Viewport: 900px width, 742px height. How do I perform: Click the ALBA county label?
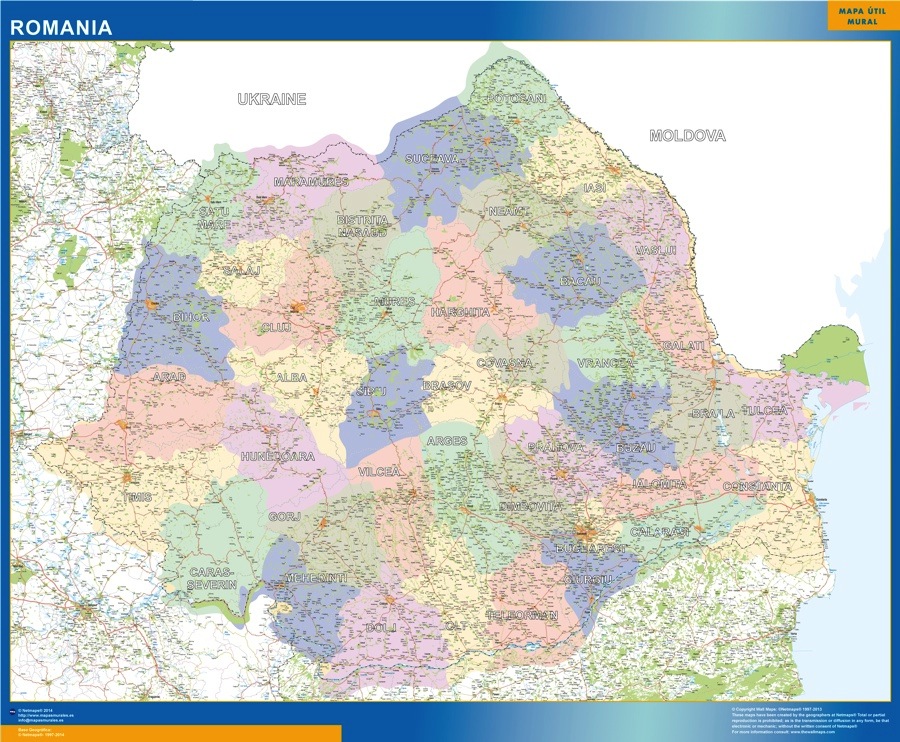tap(292, 378)
